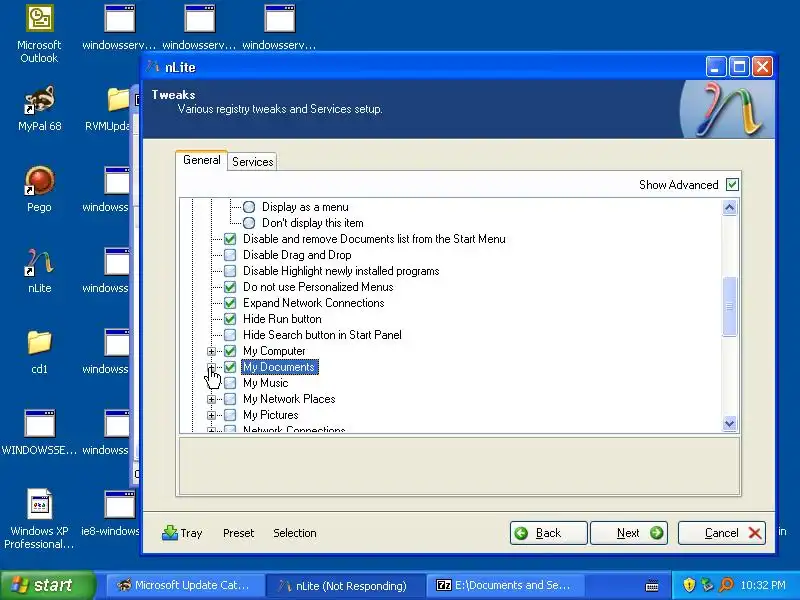Uncheck Disable and remove Documents list
This screenshot has height=600, width=800.
230,239
